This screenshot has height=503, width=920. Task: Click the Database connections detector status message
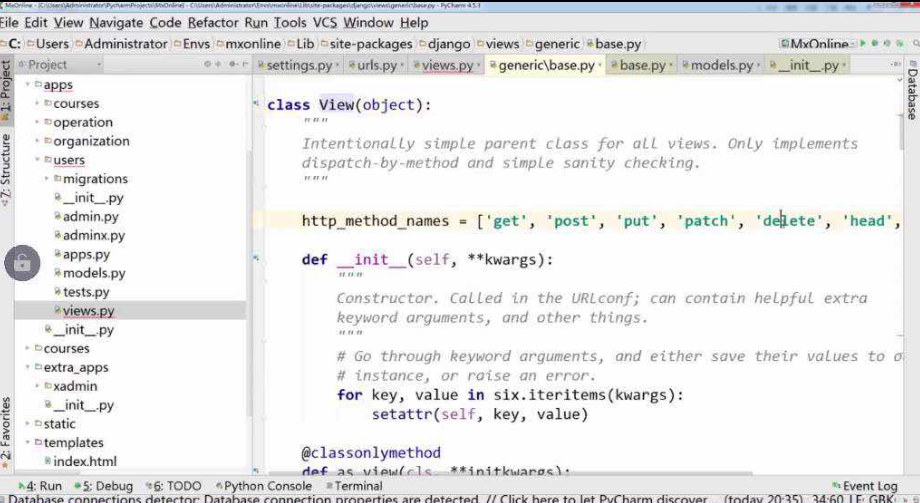pyautogui.click(x=360, y=499)
